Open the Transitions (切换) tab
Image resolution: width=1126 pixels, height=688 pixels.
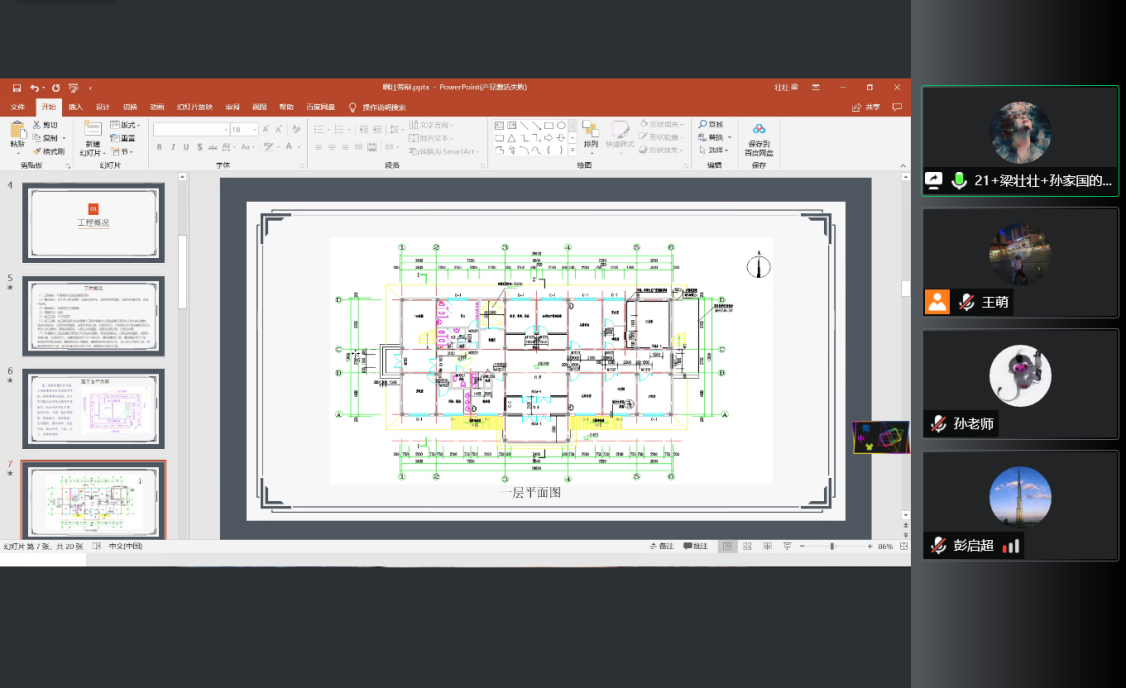[x=130, y=107]
